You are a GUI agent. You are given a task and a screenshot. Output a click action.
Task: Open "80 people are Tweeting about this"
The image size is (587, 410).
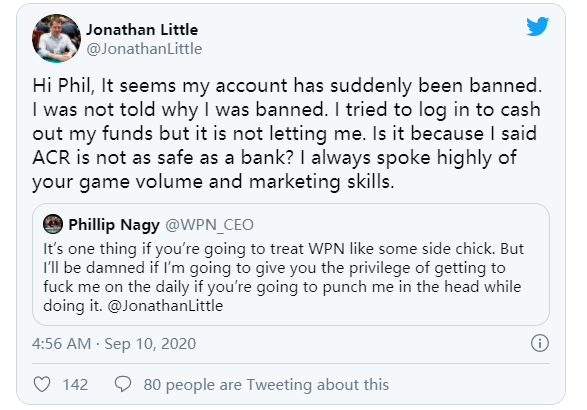pyautogui.click(x=266, y=385)
